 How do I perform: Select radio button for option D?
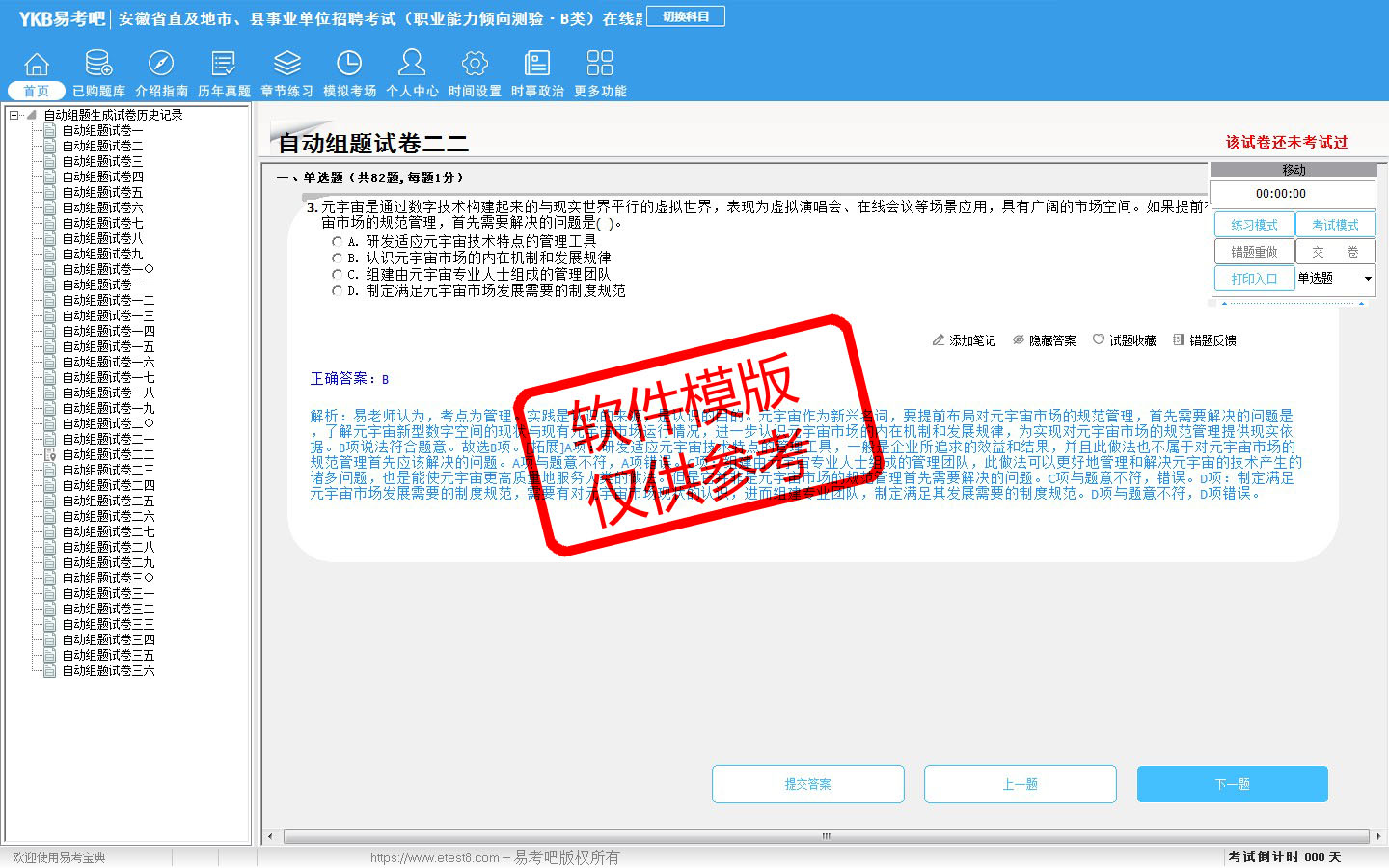coord(337,290)
